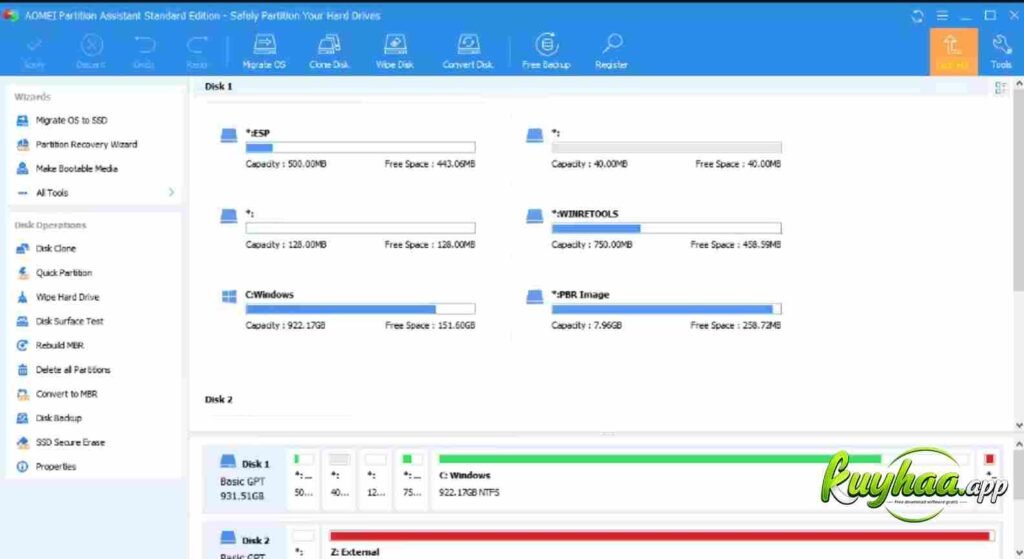Click the Undo toolbar icon
This screenshot has width=1024, height=559.
point(144,52)
